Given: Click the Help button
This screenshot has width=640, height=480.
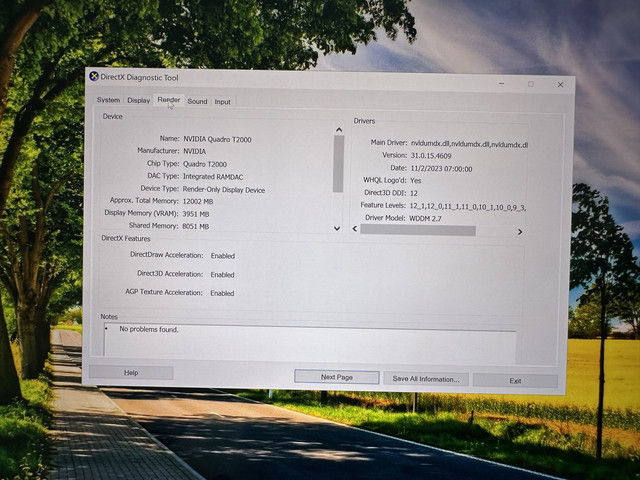Looking at the screenshot, I should [x=131, y=373].
